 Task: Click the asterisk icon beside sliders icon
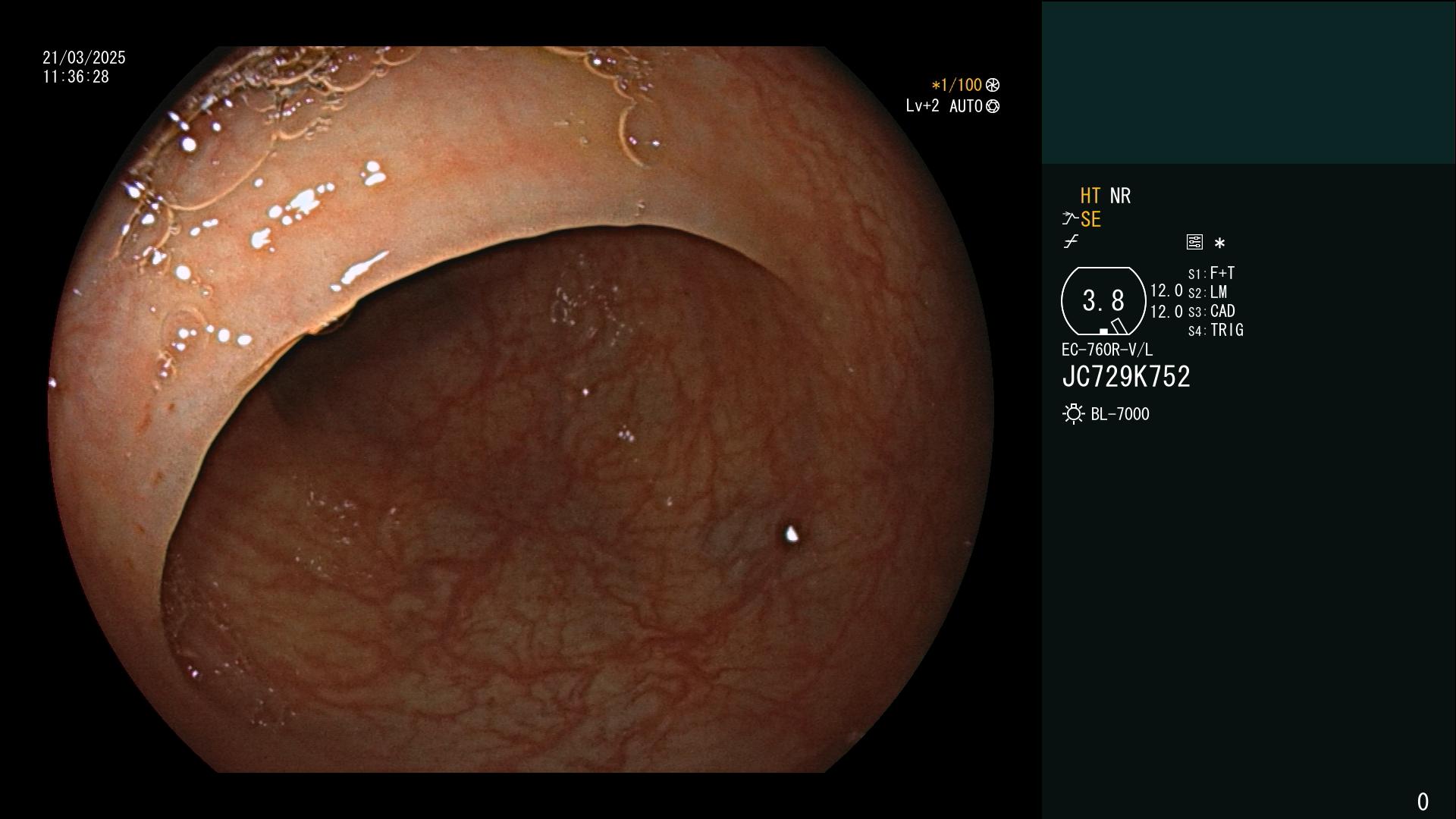tap(1219, 243)
